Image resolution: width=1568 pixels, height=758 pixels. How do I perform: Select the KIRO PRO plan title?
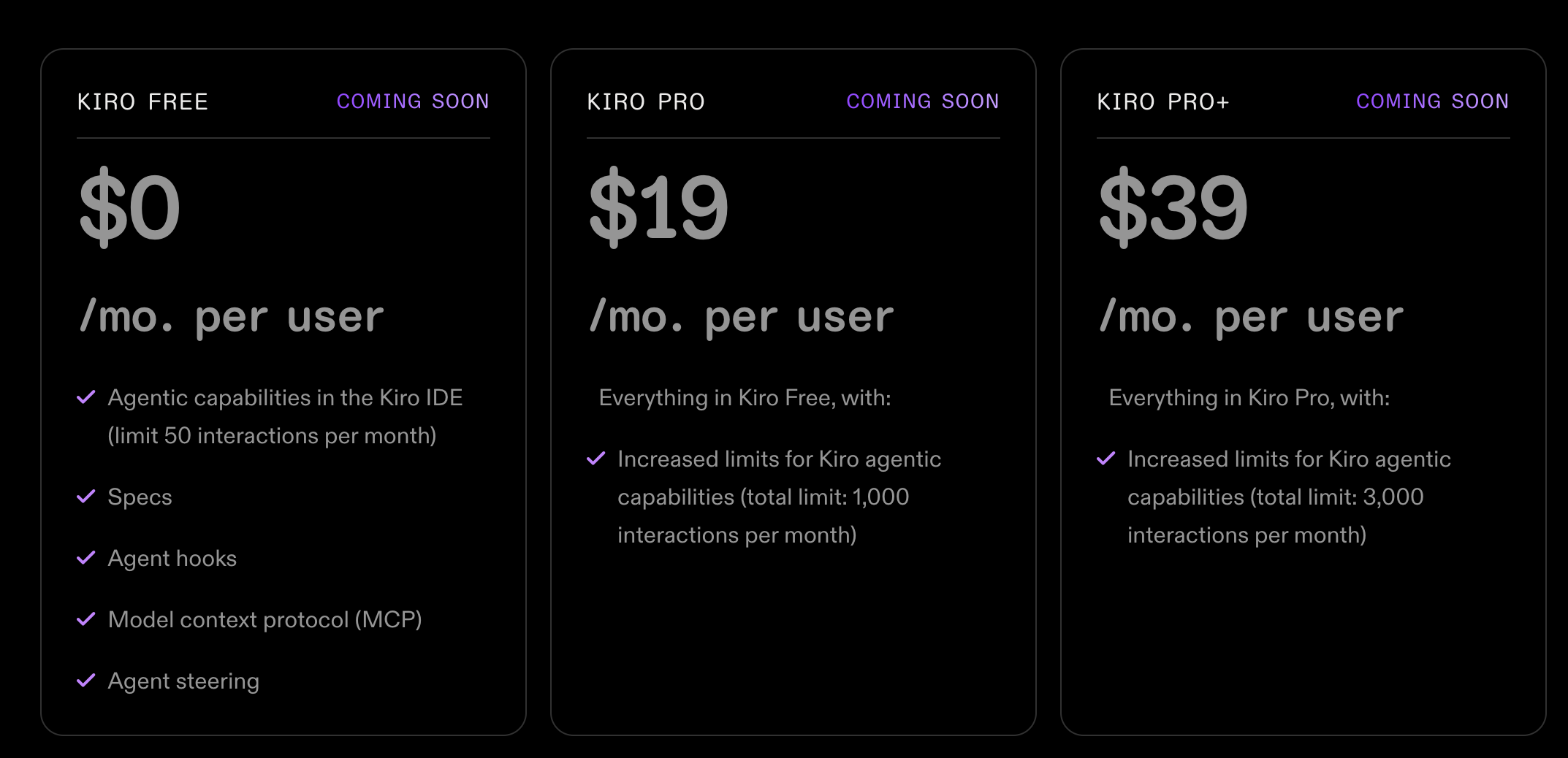[646, 102]
